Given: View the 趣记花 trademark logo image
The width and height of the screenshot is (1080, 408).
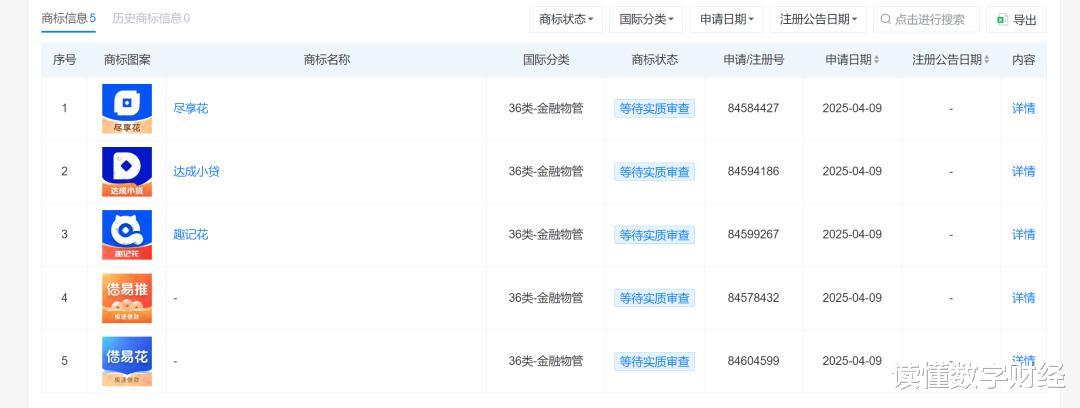Looking at the screenshot, I should click(x=127, y=234).
